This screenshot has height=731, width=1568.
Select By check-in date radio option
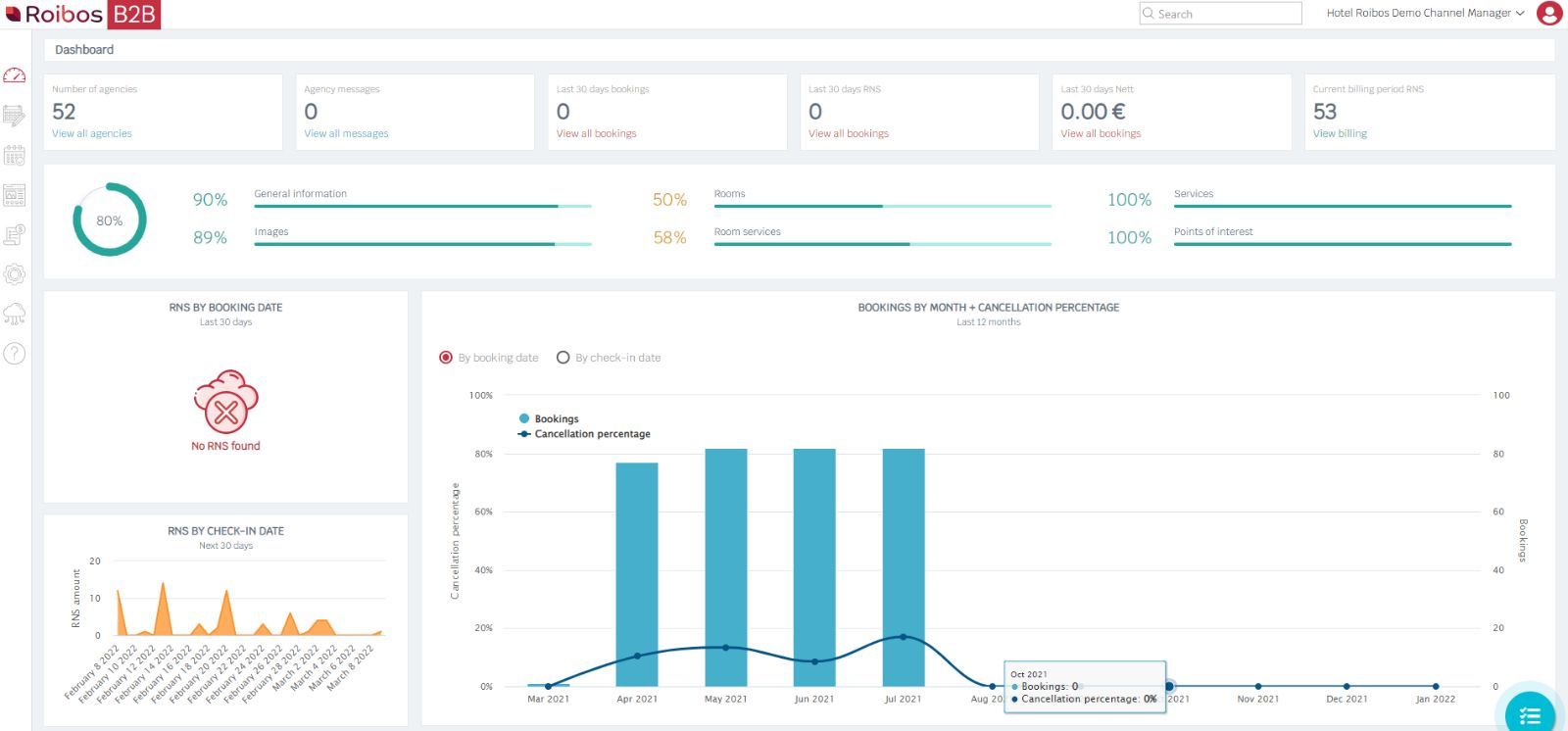(563, 358)
